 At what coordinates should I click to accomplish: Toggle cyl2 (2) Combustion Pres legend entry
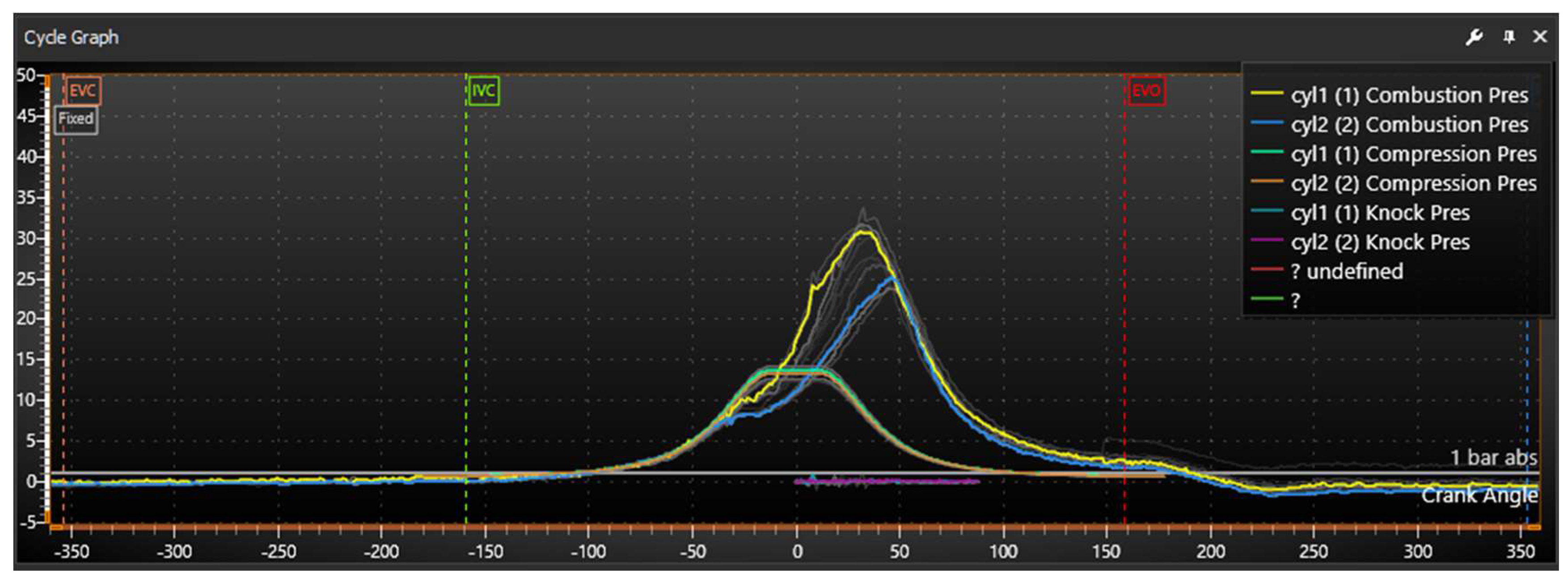pos(1409,125)
